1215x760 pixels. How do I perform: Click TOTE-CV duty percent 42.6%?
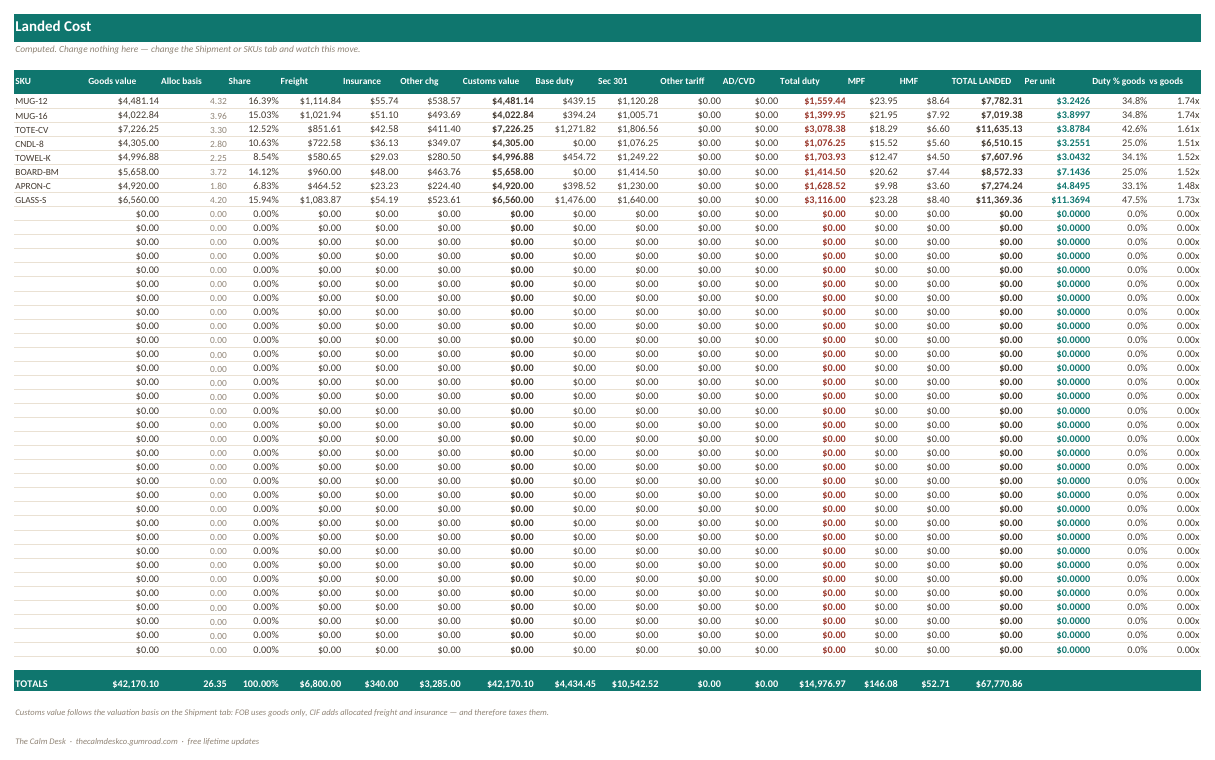point(1134,129)
